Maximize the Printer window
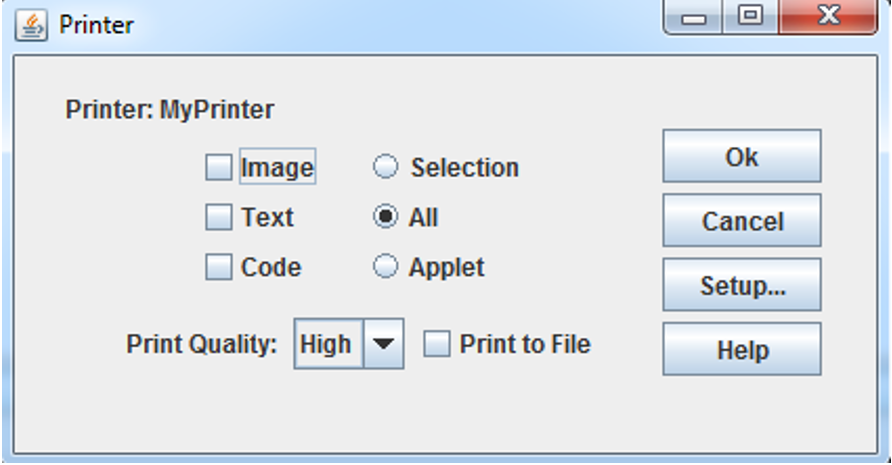Screen dimensions: 892x465 click(751, 17)
